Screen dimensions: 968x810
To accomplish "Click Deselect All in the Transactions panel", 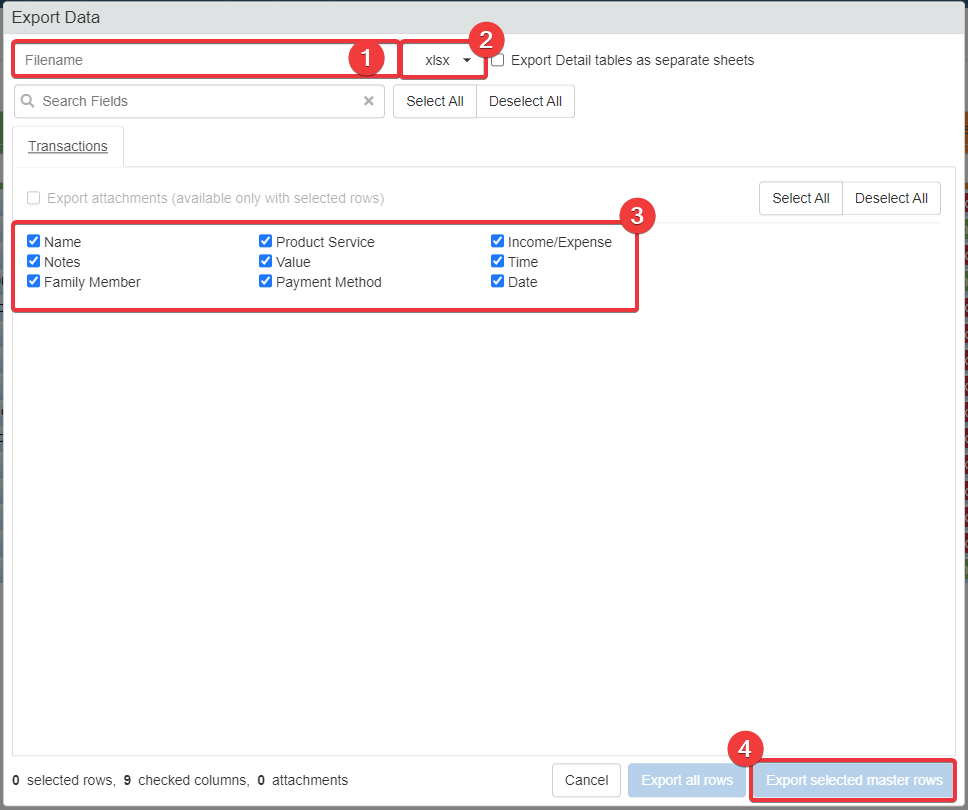I will pyautogui.click(x=891, y=198).
